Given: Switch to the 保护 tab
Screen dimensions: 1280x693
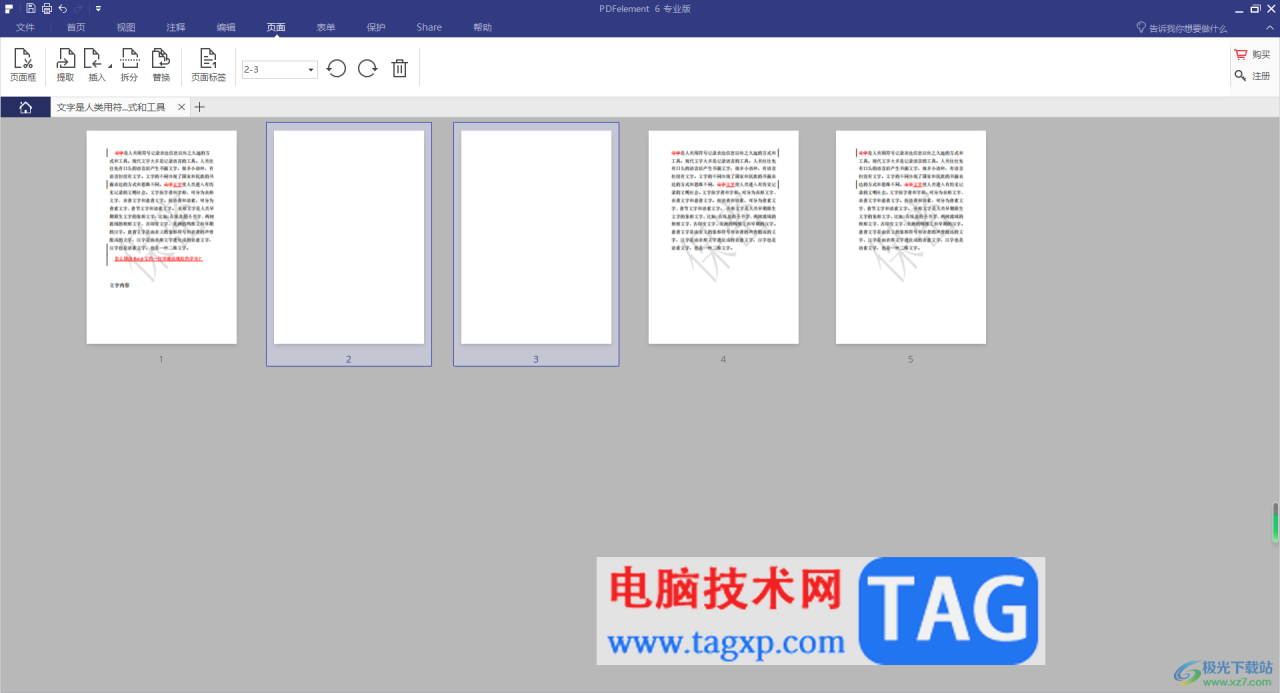Looking at the screenshot, I should [x=376, y=27].
